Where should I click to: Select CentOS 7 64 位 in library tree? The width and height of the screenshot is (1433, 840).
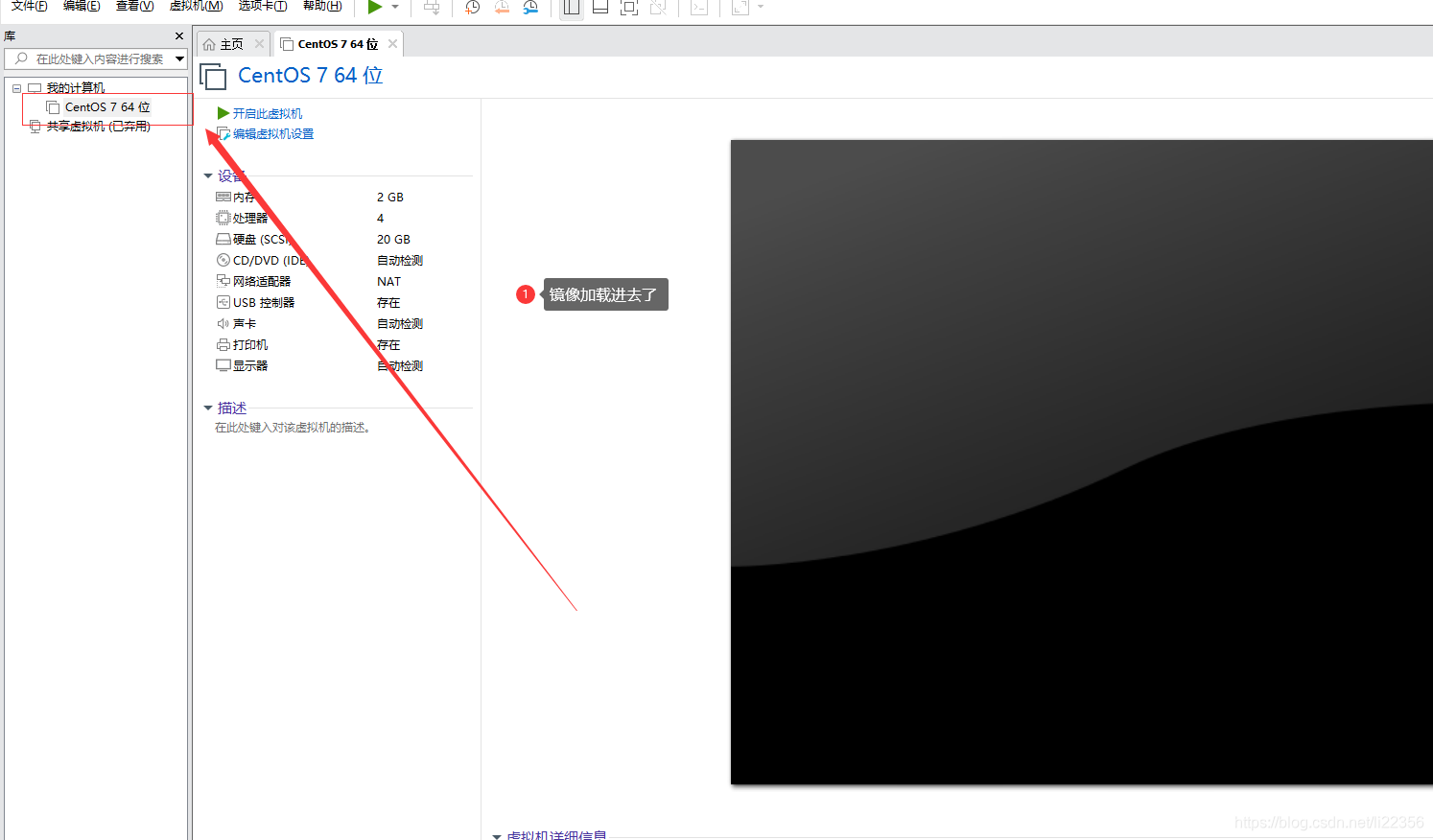[x=107, y=107]
